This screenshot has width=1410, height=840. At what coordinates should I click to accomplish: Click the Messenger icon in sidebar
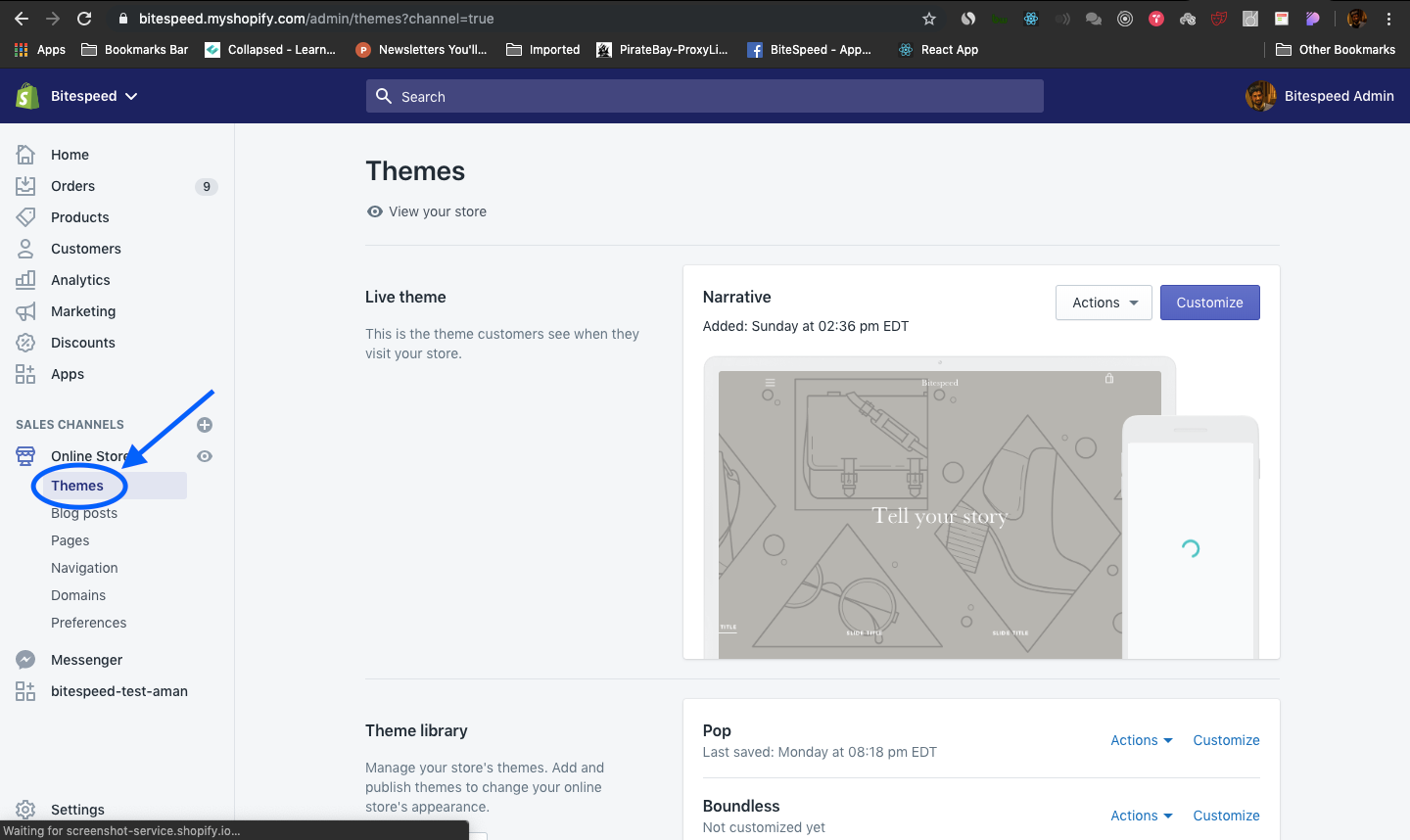25,660
